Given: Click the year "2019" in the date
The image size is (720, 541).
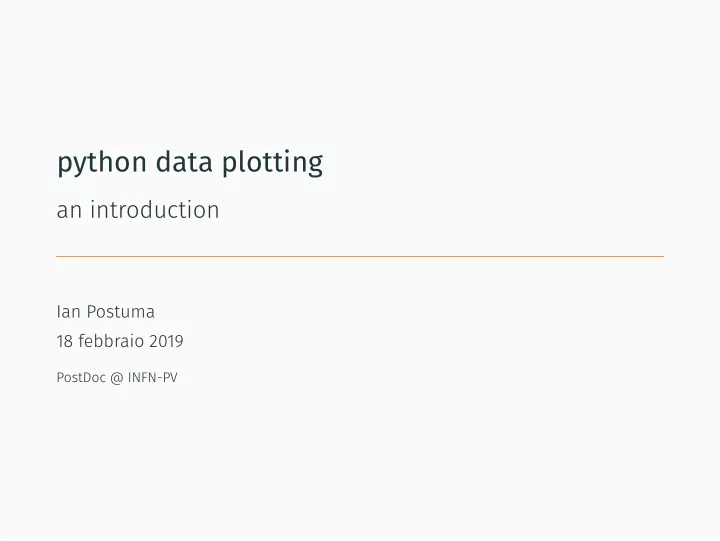Looking at the screenshot, I should pos(166,341).
